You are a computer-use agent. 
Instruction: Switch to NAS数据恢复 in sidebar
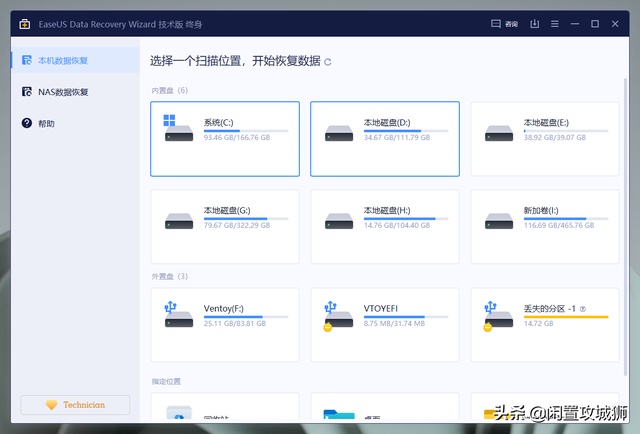76,92
